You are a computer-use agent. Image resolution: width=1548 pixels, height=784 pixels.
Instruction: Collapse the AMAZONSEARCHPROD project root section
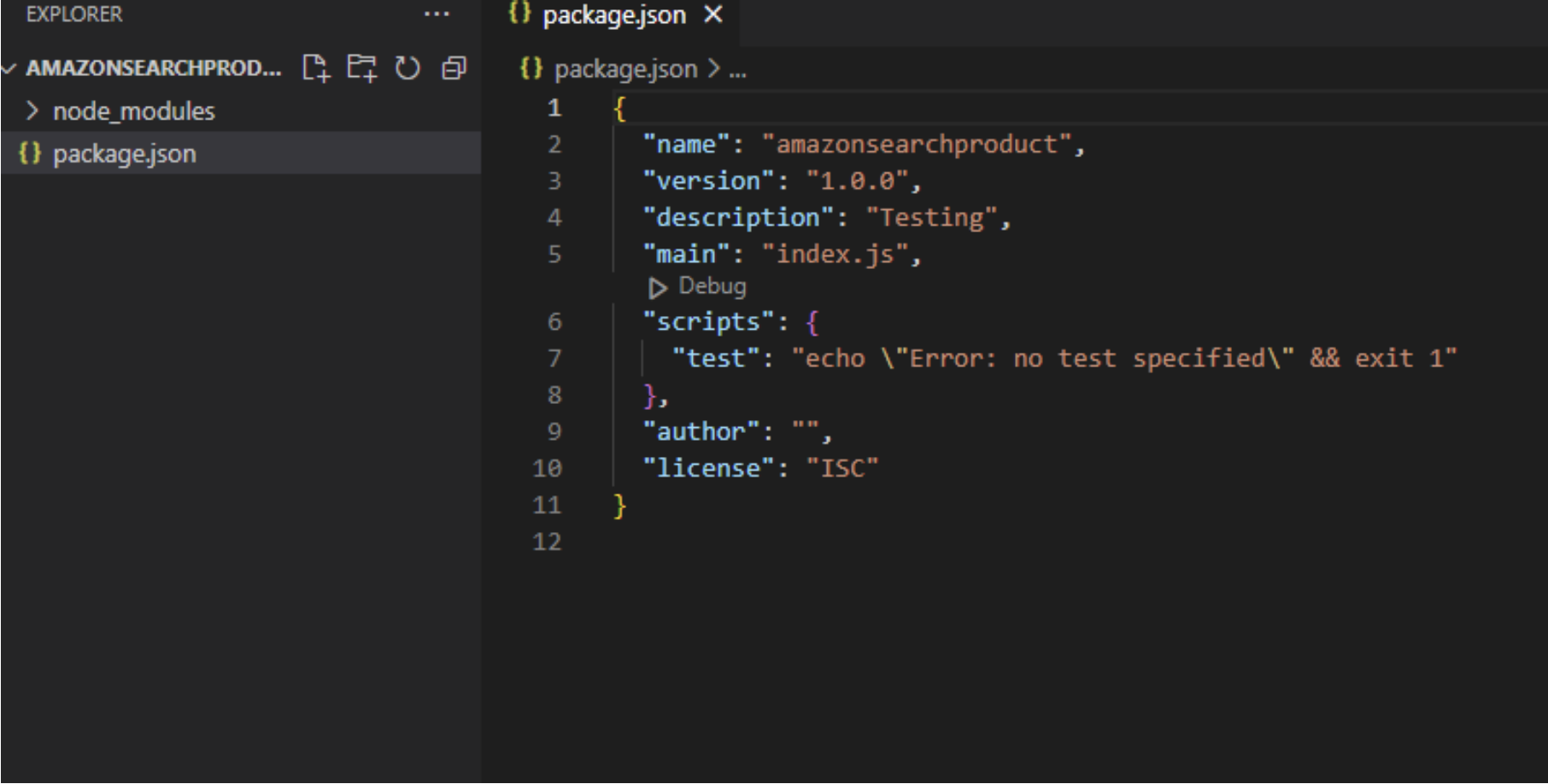(10, 68)
